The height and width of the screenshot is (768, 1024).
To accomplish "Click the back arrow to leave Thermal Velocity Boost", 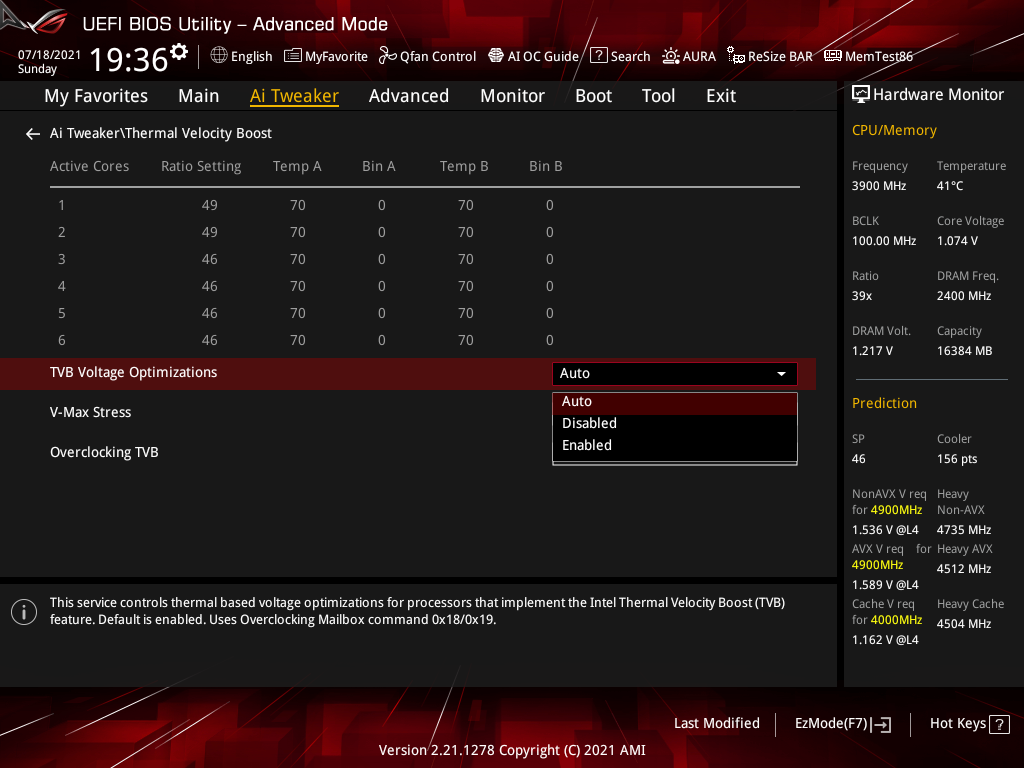I will click(x=32, y=133).
